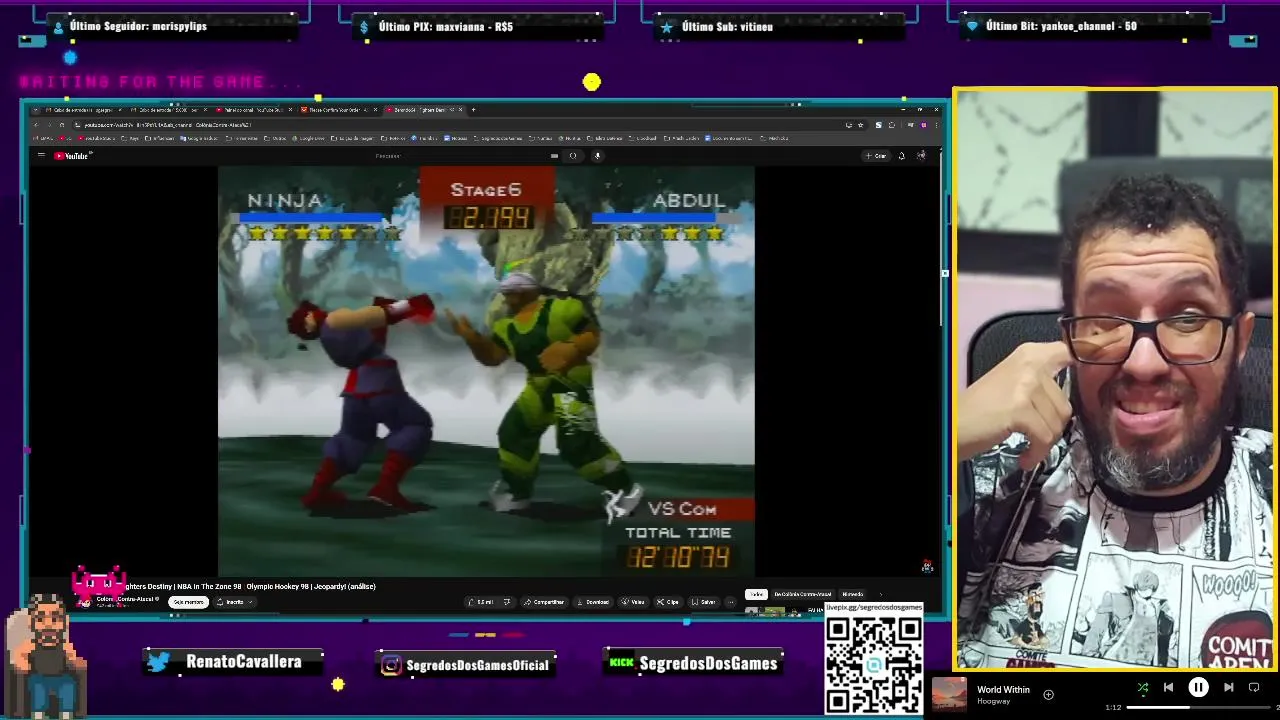Skip to the previous track
Image resolution: width=1280 pixels, height=720 pixels.
tap(1168, 688)
